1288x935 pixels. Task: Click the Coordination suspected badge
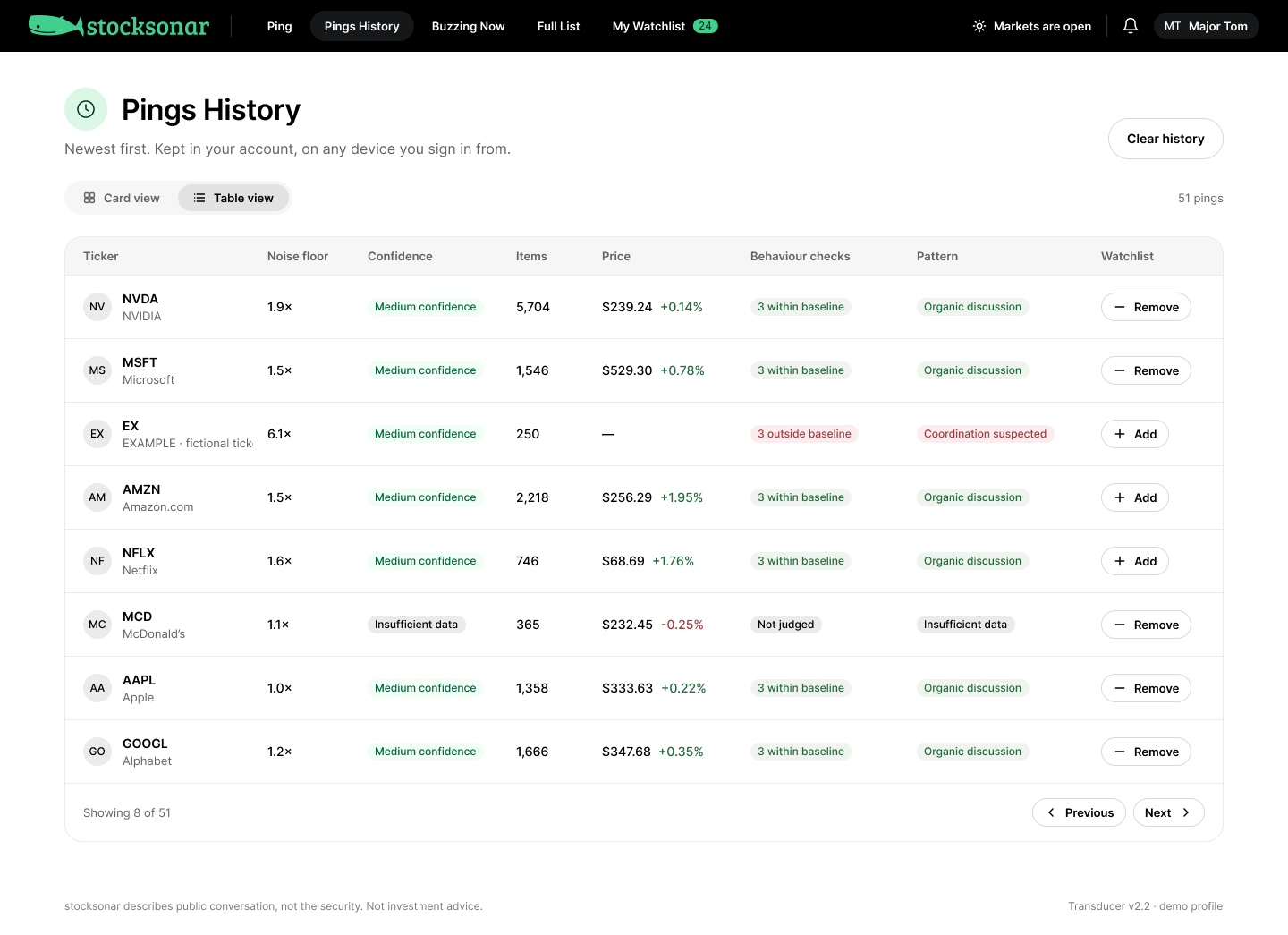pyautogui.click(x=985, y=434)
